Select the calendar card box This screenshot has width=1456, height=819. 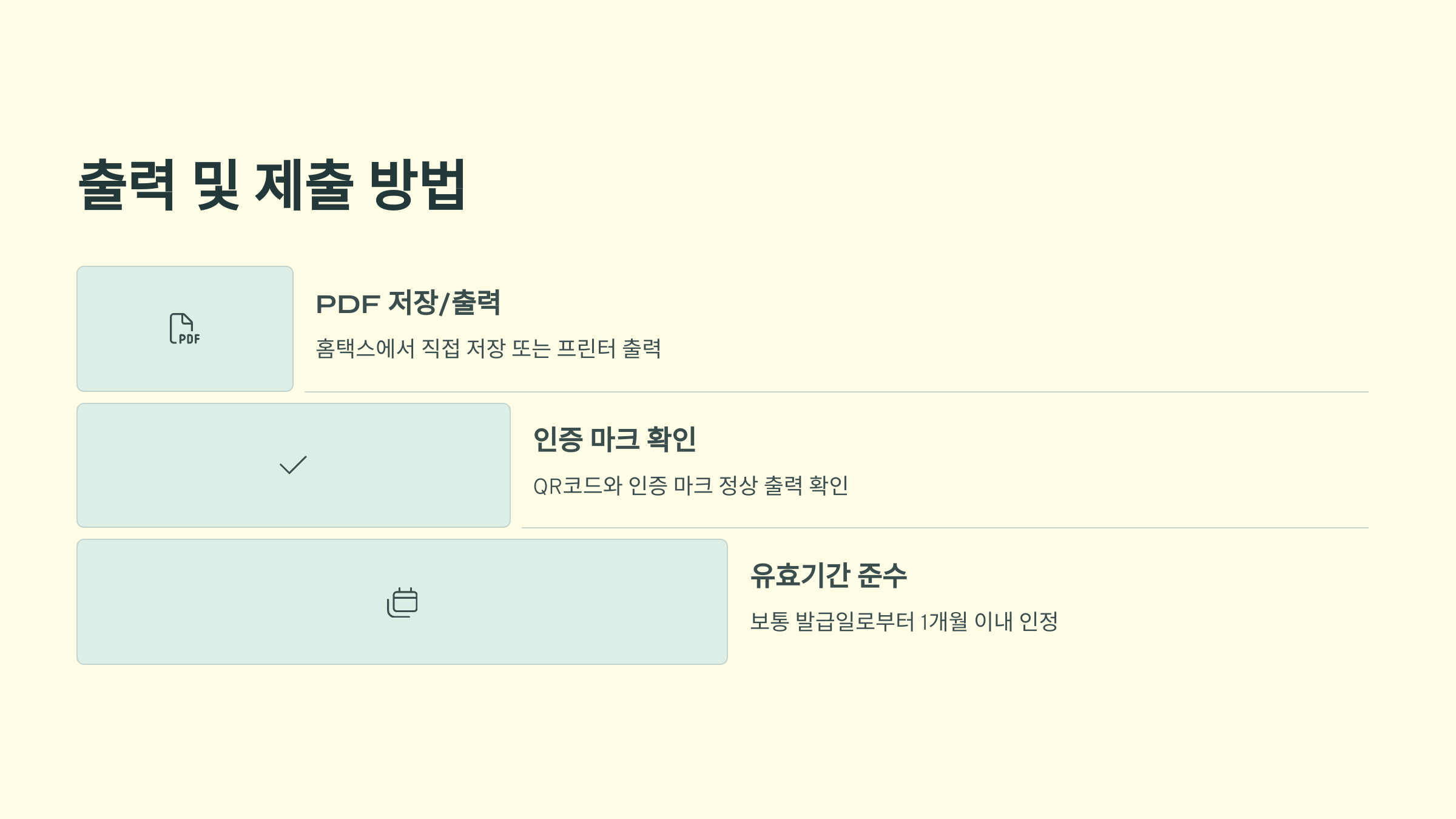[402, 602]
